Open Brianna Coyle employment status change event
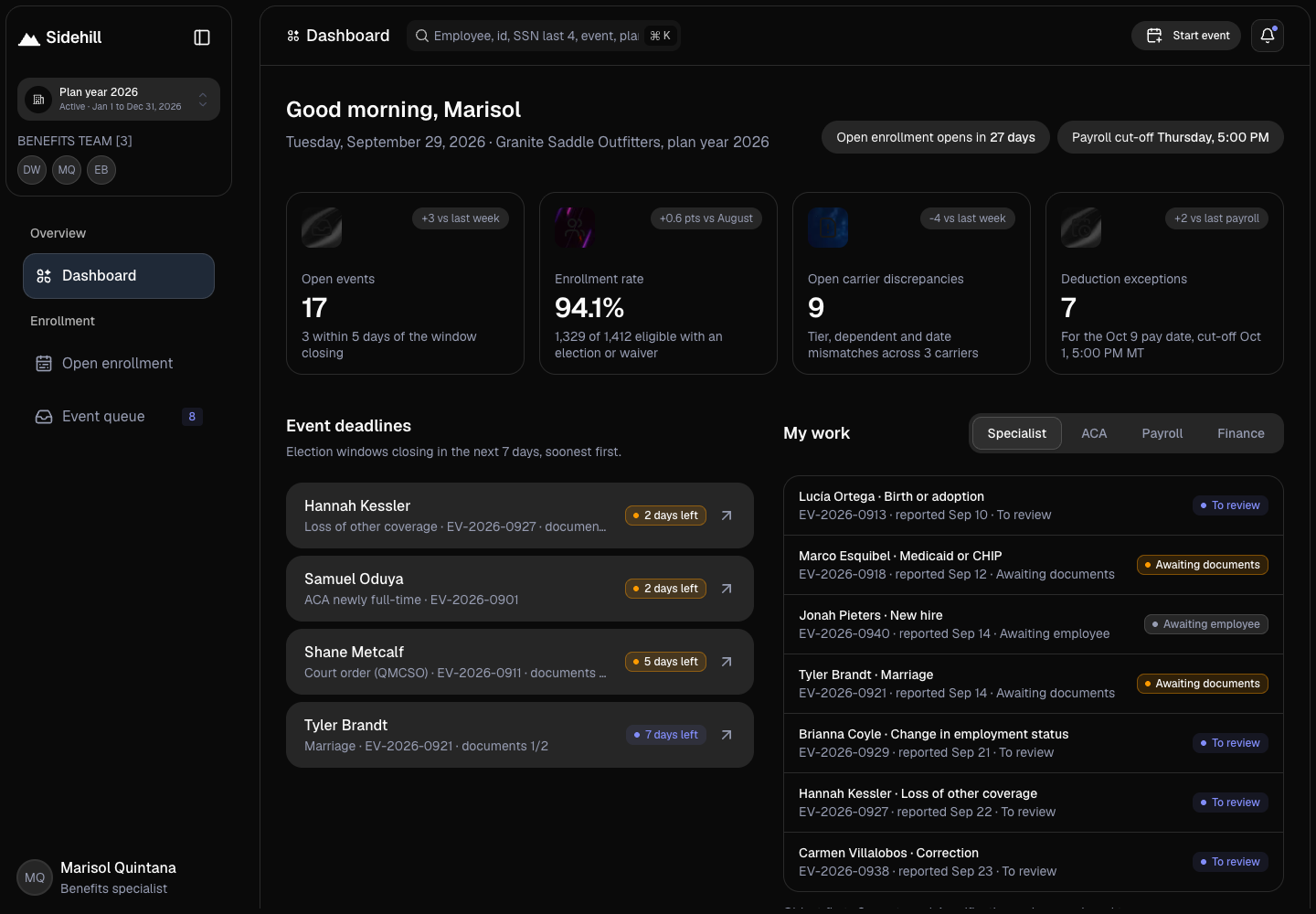Image resolution: width=1316 pixels, height=914 pixels. pos(1034,743)
